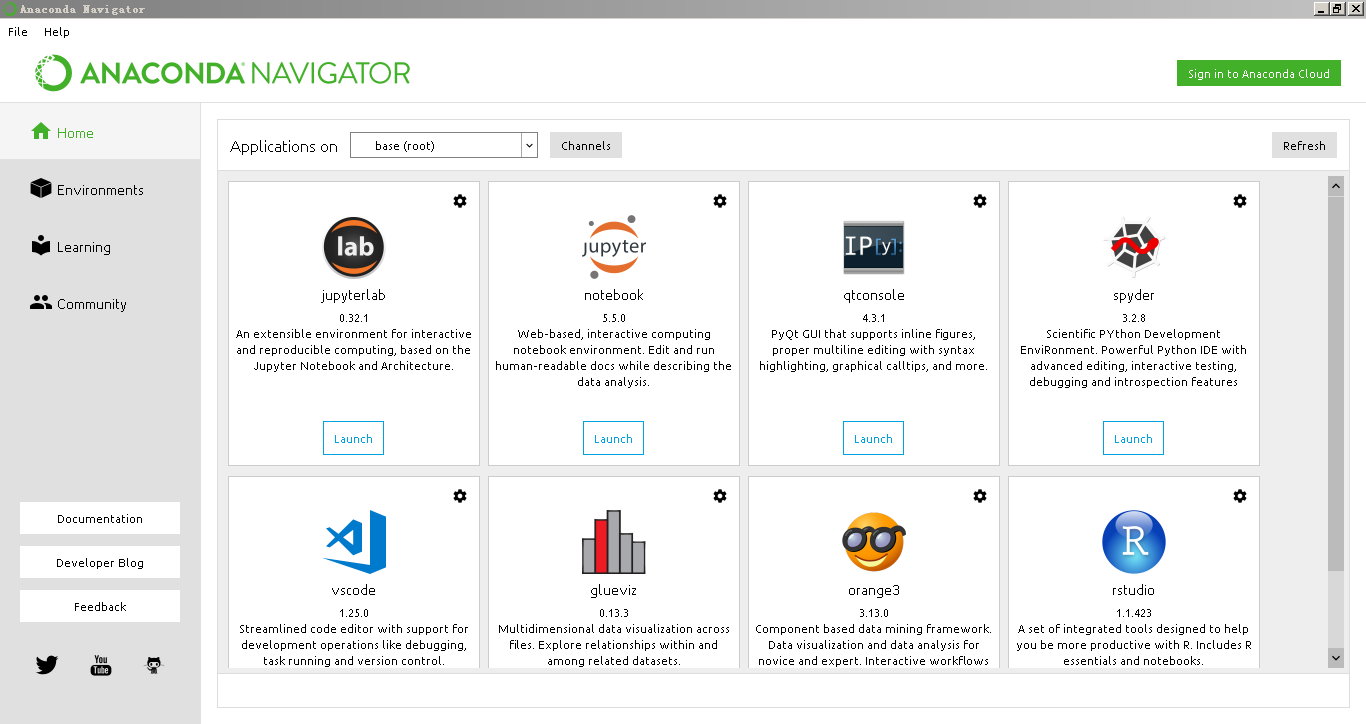Click the glueviz bar chart icon
The height and width of the screenshot is (724, 1366).
pos(614,541)
